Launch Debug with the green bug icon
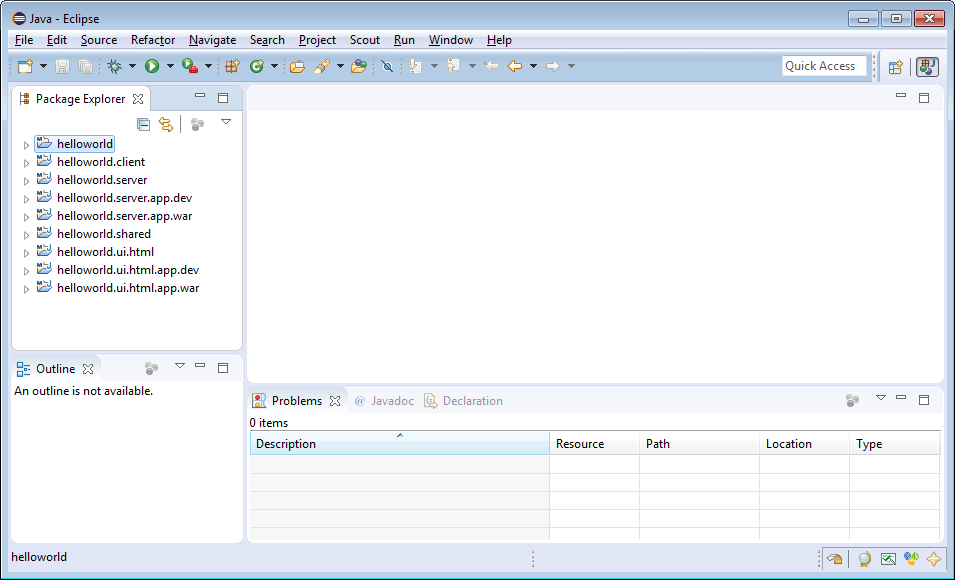The height and width of the screenshot is (580, 955). 115,66
